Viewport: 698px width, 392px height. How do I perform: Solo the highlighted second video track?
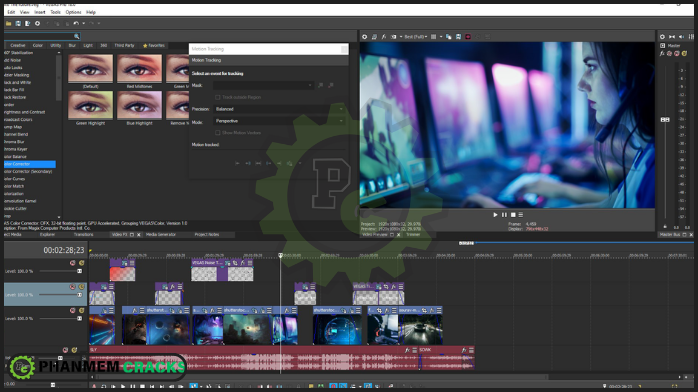(81, 287)
